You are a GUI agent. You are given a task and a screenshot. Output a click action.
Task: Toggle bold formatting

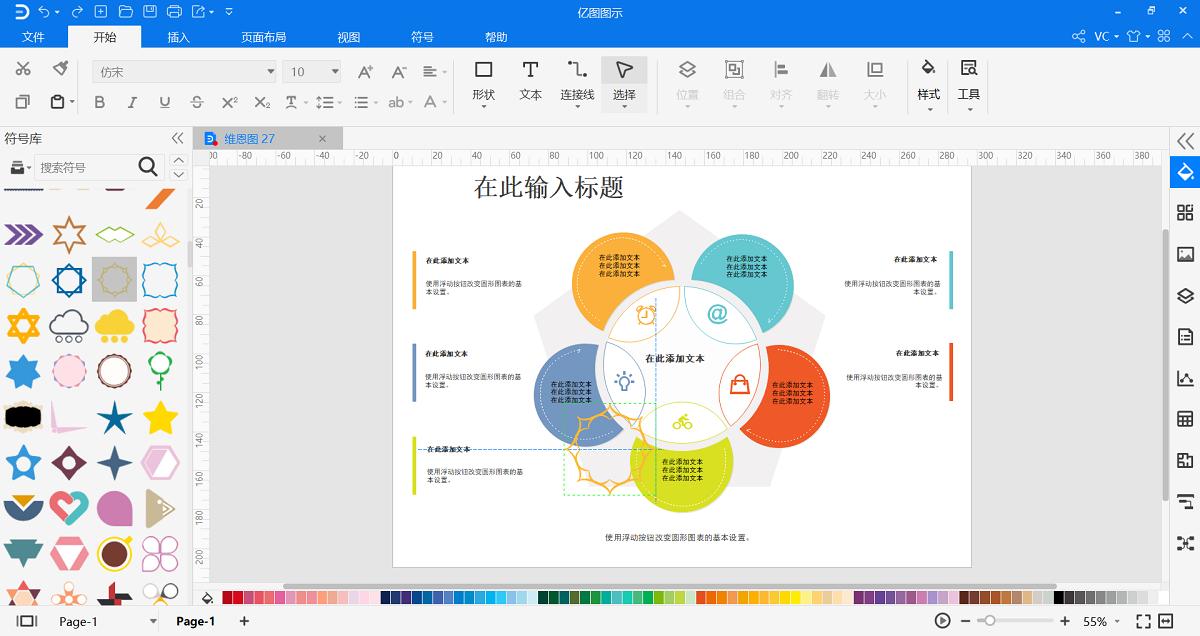click(99, 103)
